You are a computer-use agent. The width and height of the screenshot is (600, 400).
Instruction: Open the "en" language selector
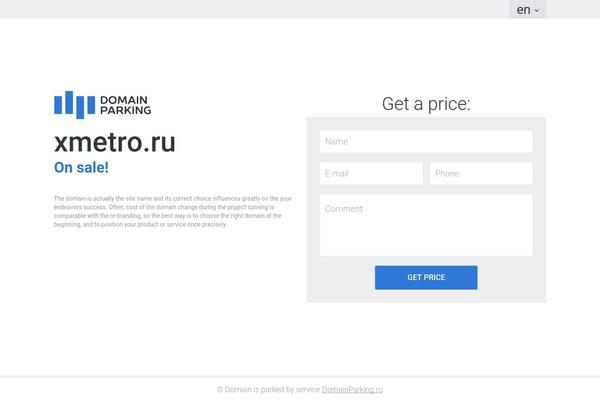pyautogui.click(x=528, y=9)
